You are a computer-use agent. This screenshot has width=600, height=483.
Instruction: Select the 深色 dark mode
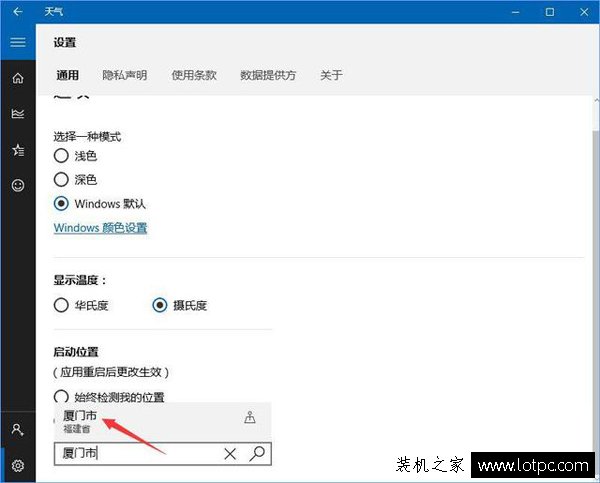(61, 179)
